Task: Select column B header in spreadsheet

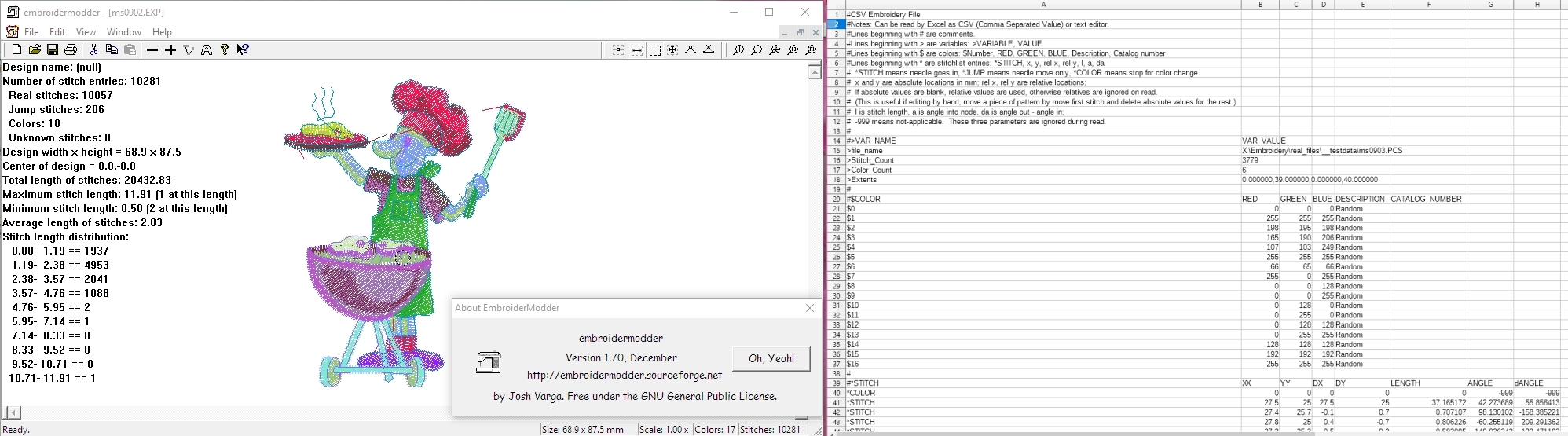Action: pos(1260,5)
